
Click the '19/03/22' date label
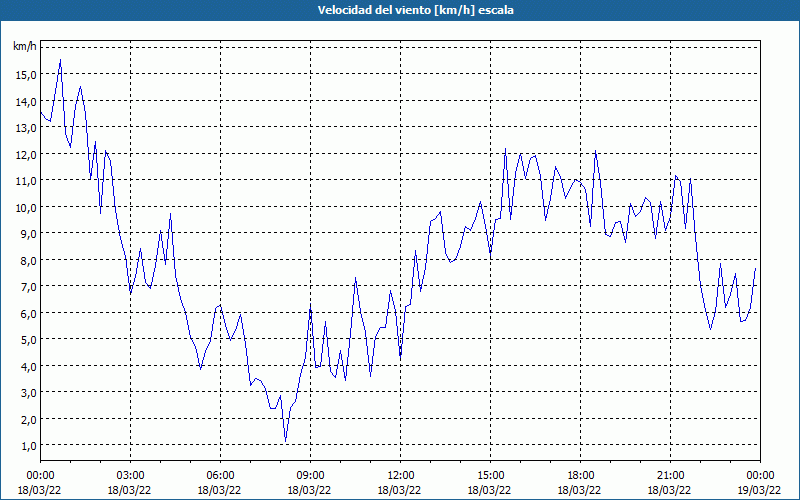(x=760, y=490)
